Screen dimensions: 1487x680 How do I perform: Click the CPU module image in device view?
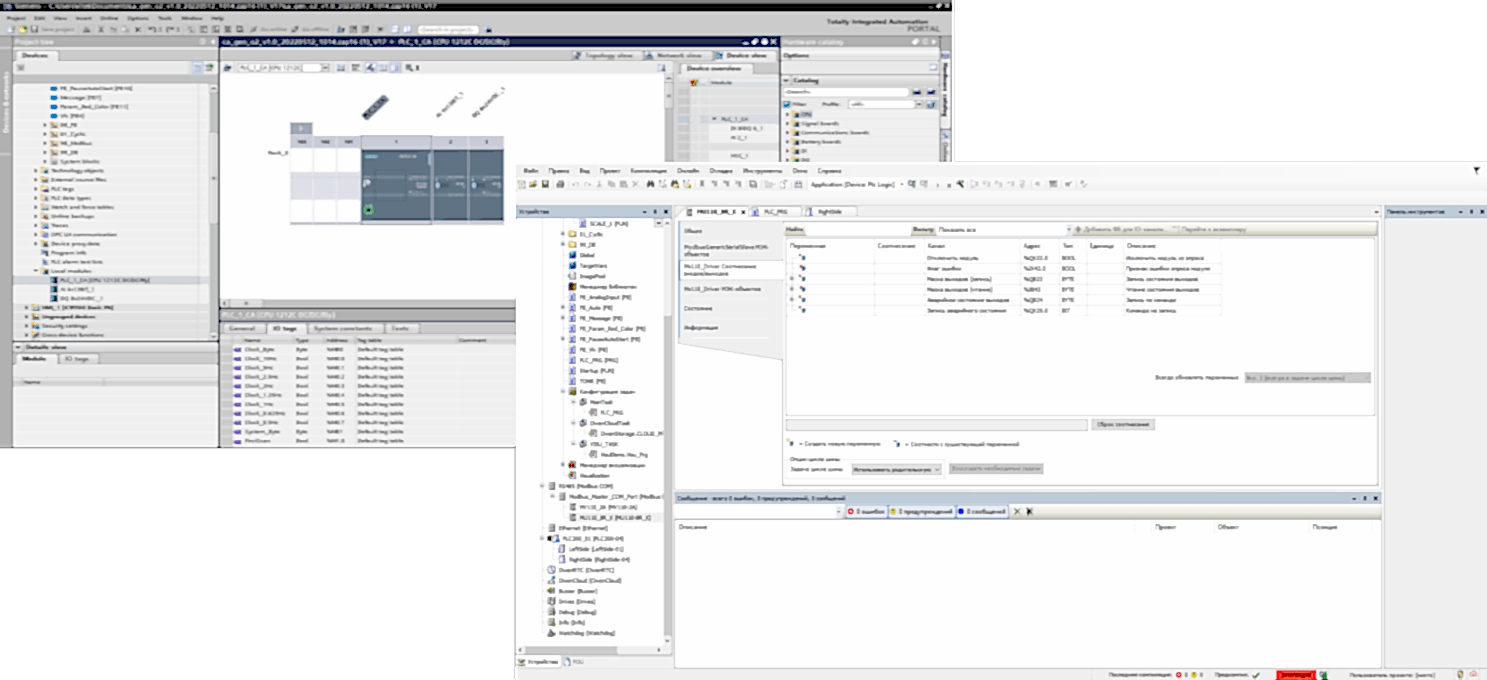(394, 186)
